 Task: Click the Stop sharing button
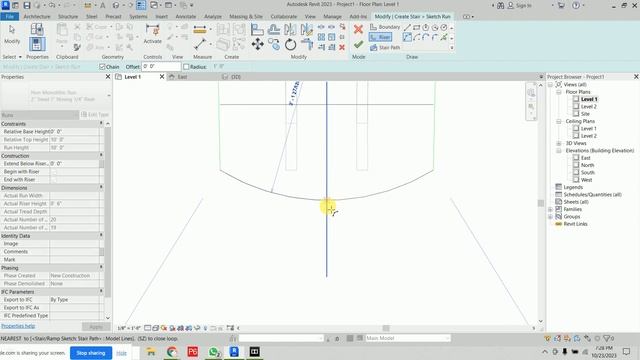click(x=91, y=353)
